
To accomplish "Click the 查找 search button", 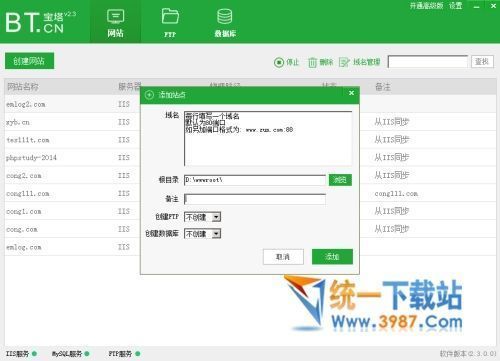I will click(x=482, y=62).
